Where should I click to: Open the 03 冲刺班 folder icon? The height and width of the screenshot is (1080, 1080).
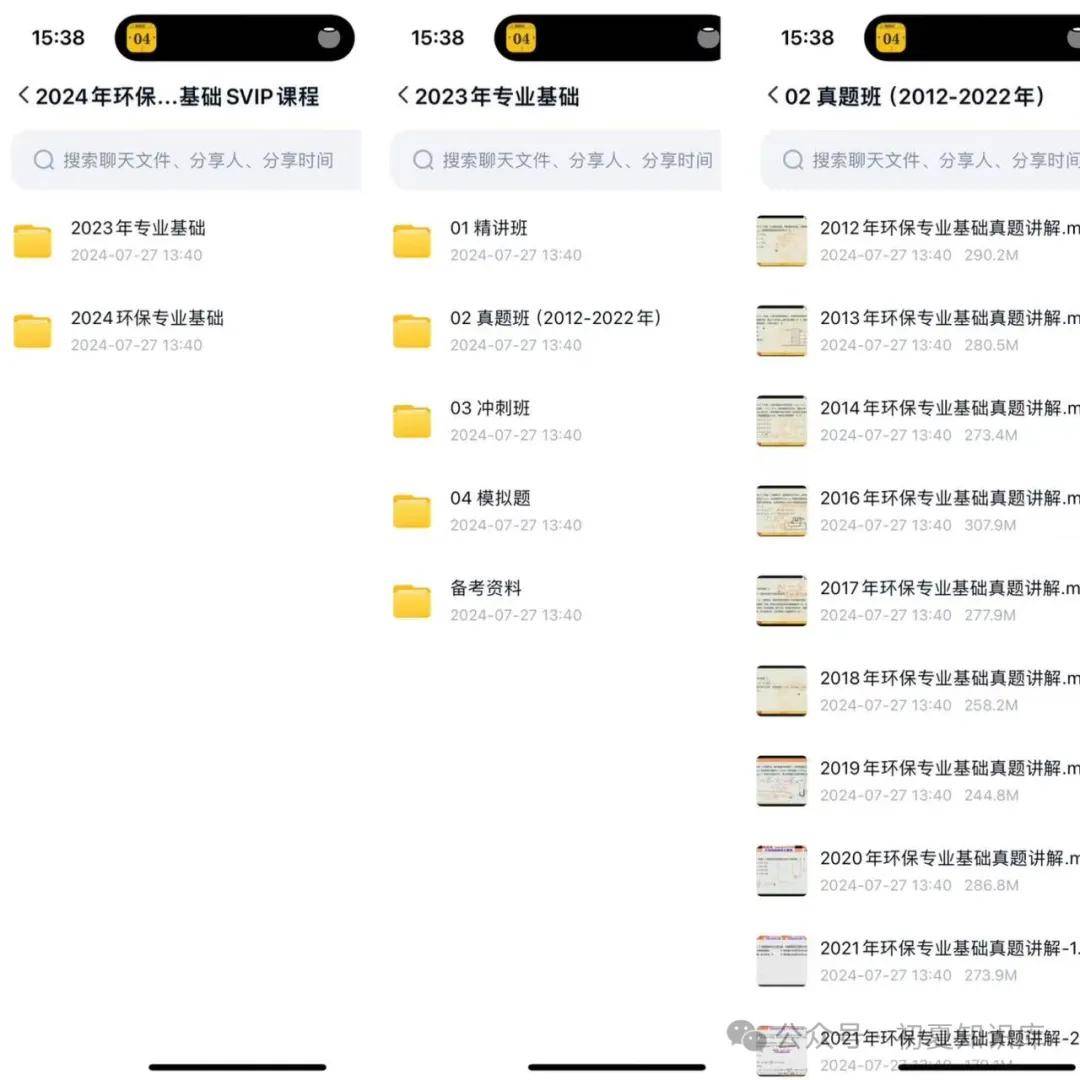click(x=412, y=422)
